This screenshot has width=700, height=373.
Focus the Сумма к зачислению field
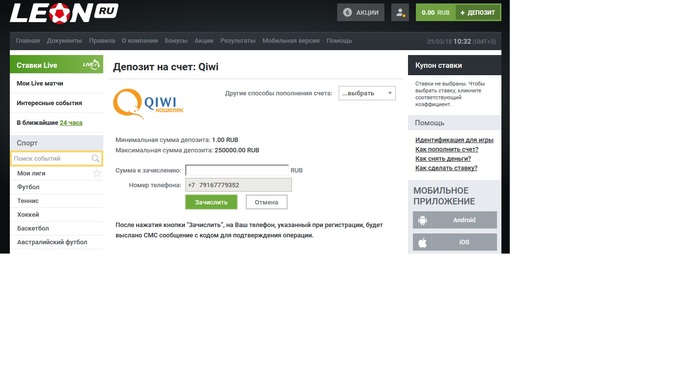coord(237,170)
